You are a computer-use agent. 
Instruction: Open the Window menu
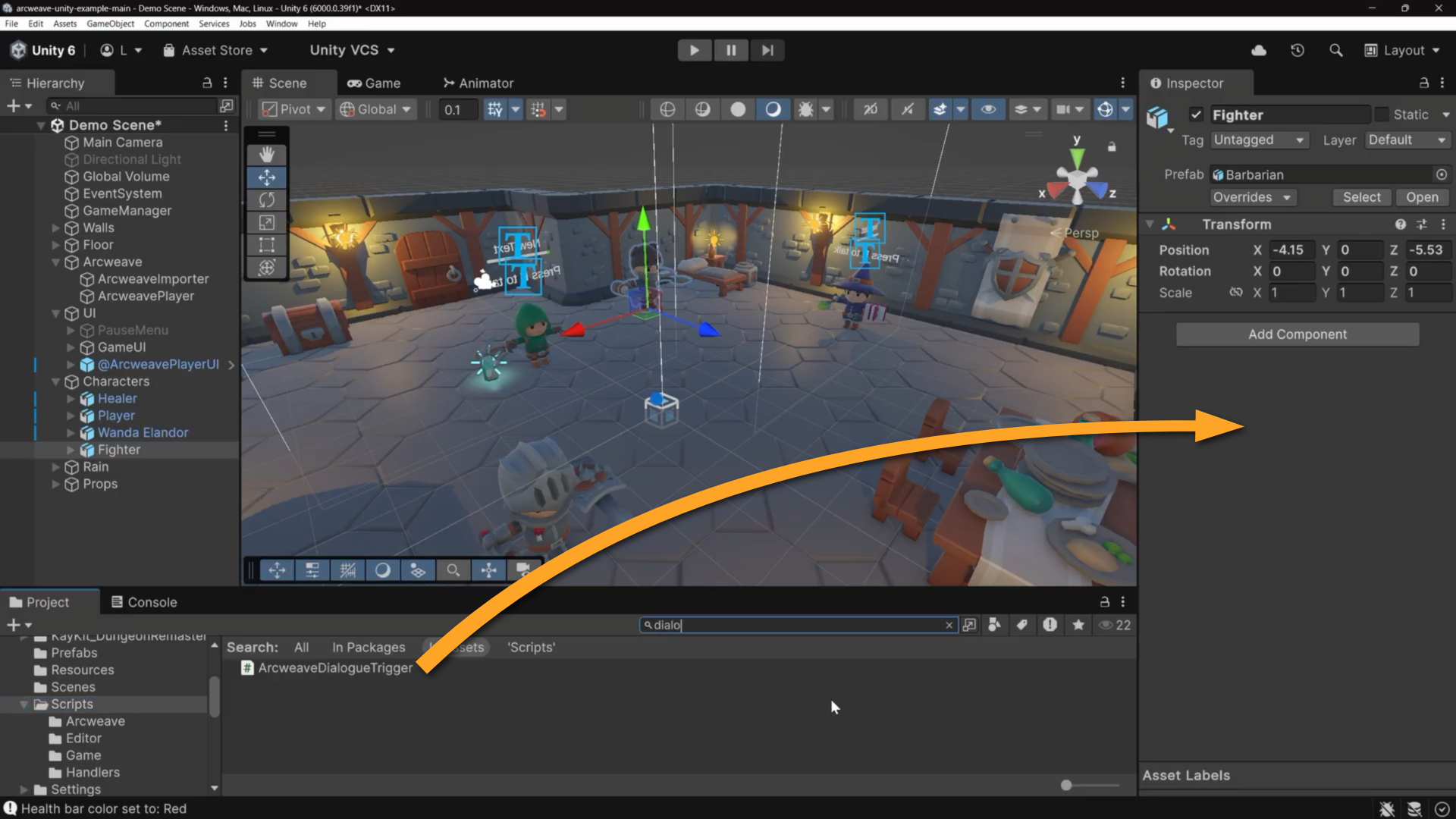pyautogui.click(x=281, y=24)
